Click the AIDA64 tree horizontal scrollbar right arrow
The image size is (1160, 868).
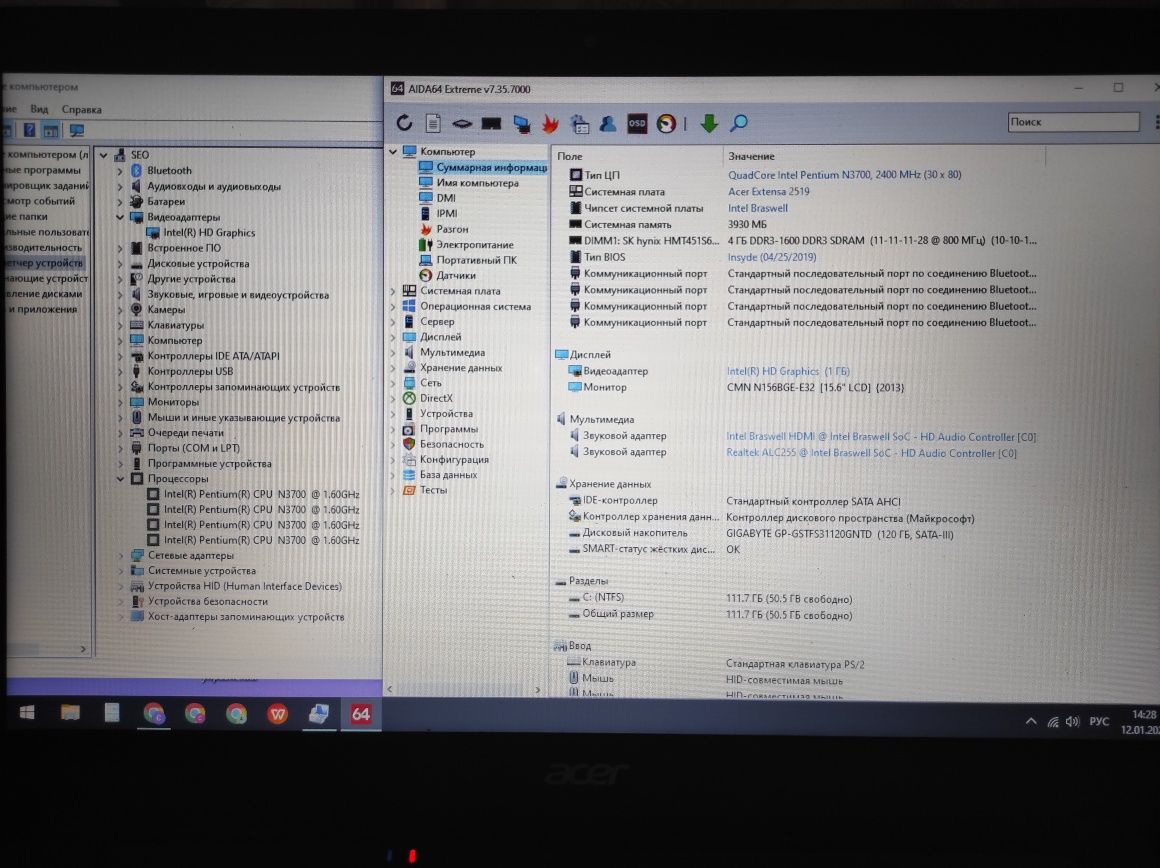tap(538, 690)
